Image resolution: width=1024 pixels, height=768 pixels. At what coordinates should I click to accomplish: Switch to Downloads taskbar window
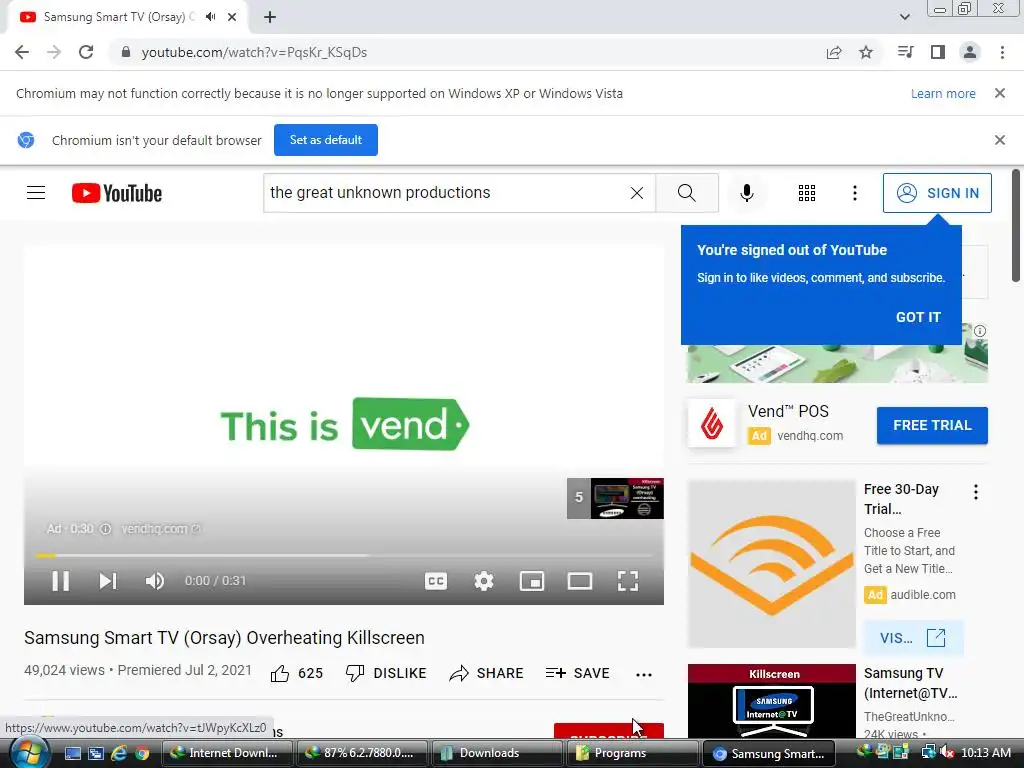pyautogui.click(x=500, y=753)
